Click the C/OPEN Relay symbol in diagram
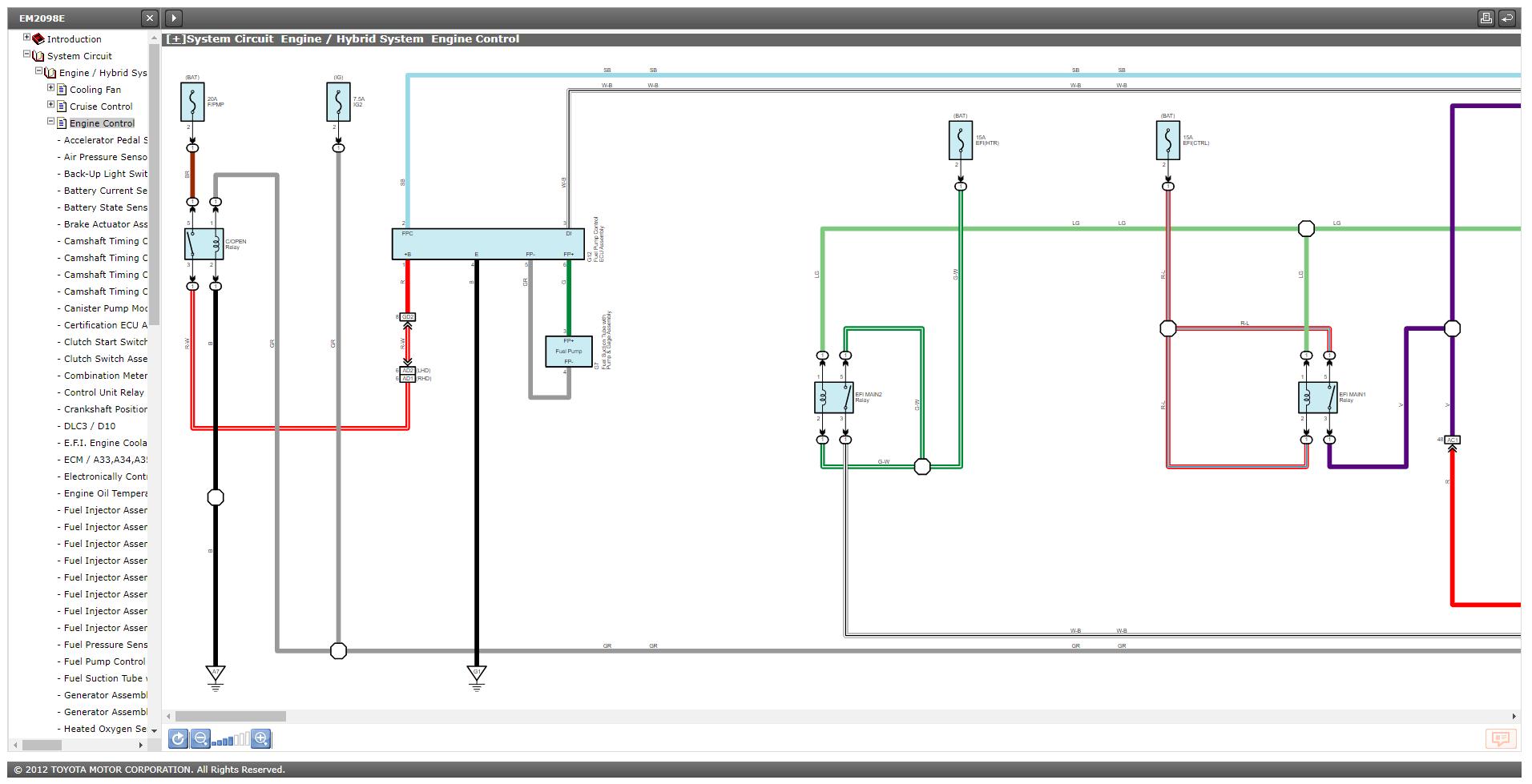1532x784 pixels. pos(204,243)
